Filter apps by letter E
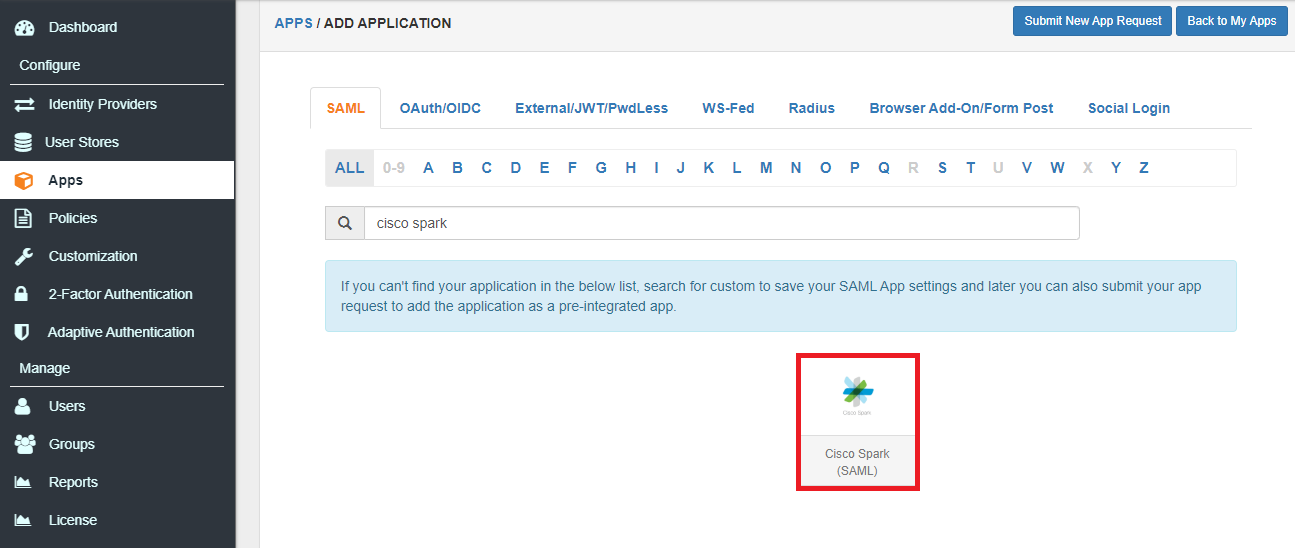Screen dimensions: 1295x548 tap(544, 168)
